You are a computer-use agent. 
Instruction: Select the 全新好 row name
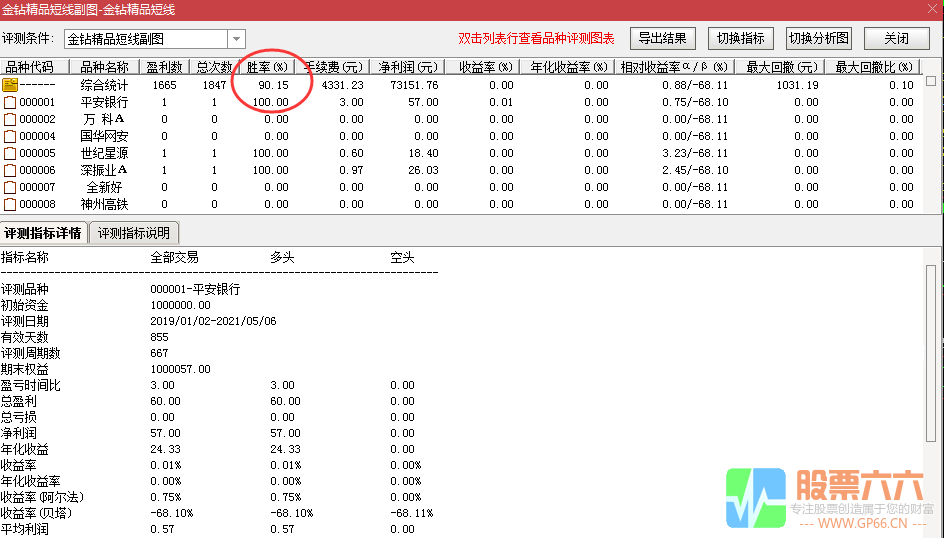pos(105,187)
